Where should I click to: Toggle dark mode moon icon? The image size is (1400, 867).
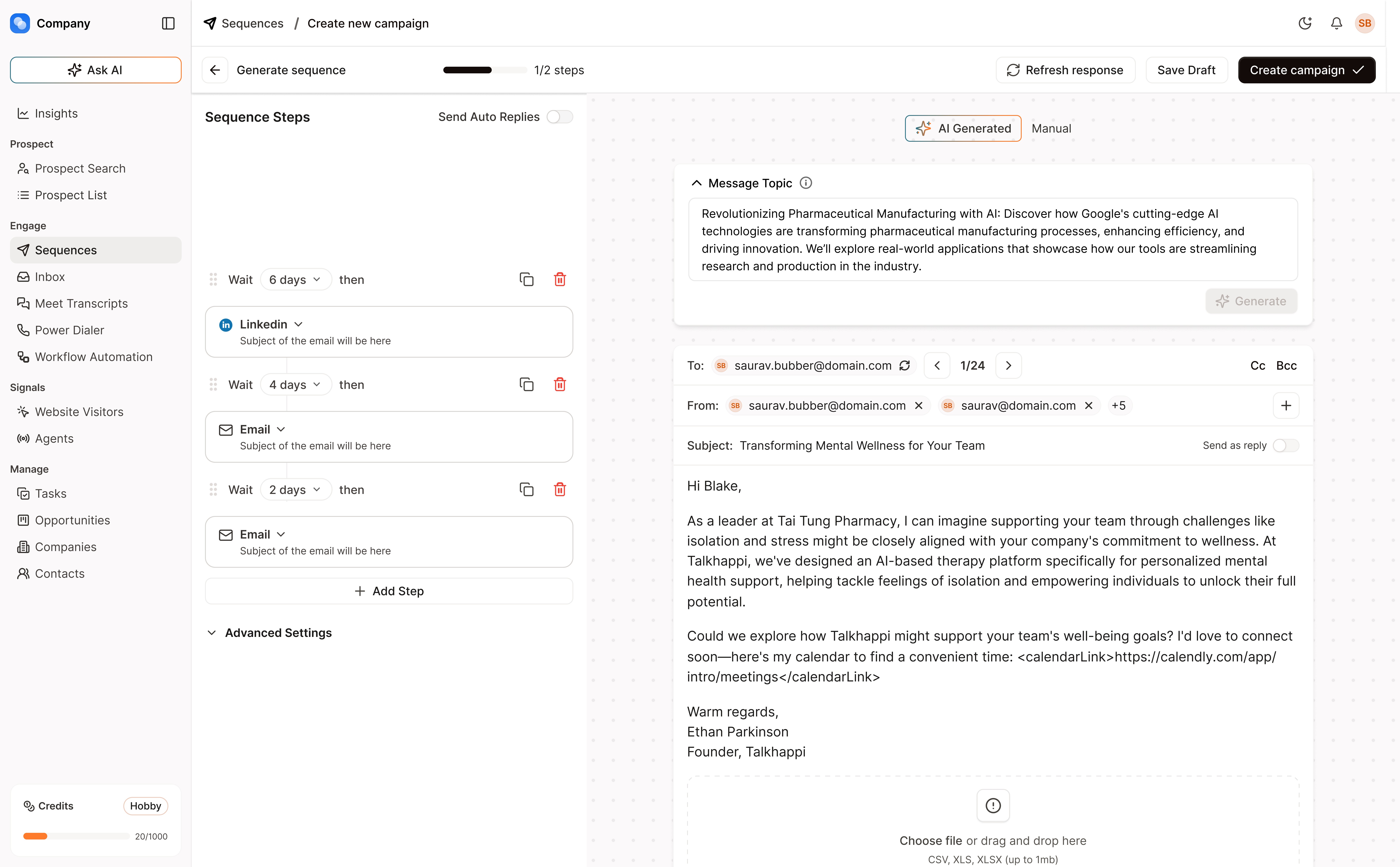(x=1305, y=24)
